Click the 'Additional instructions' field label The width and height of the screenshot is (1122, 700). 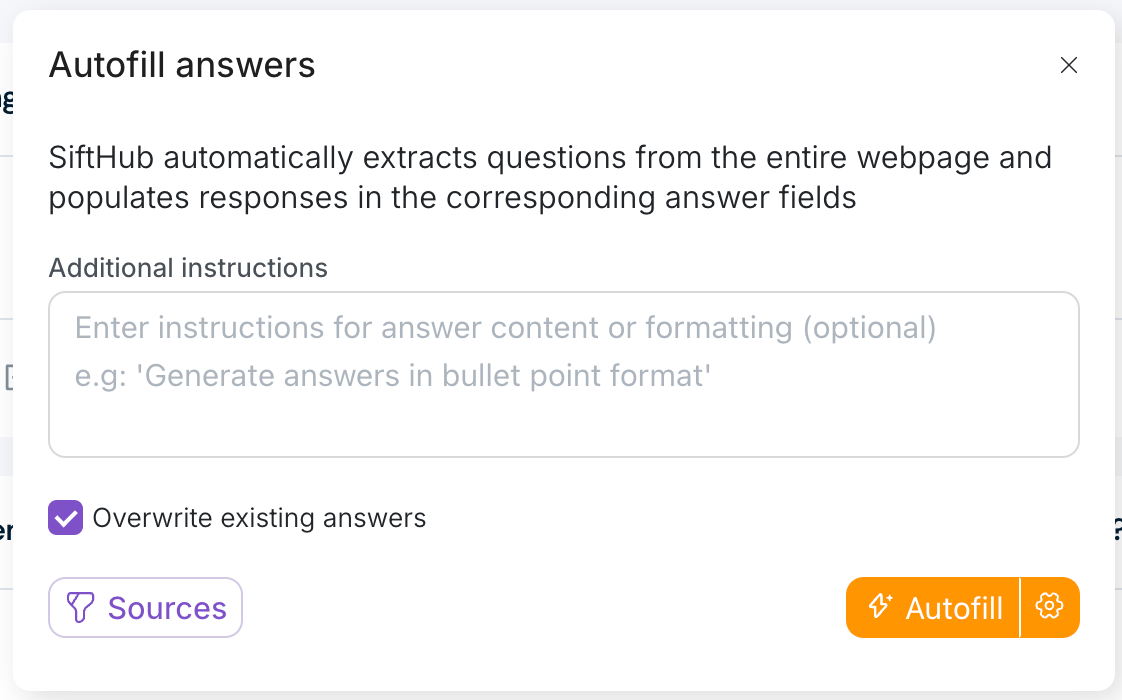(x=188, y=268)
